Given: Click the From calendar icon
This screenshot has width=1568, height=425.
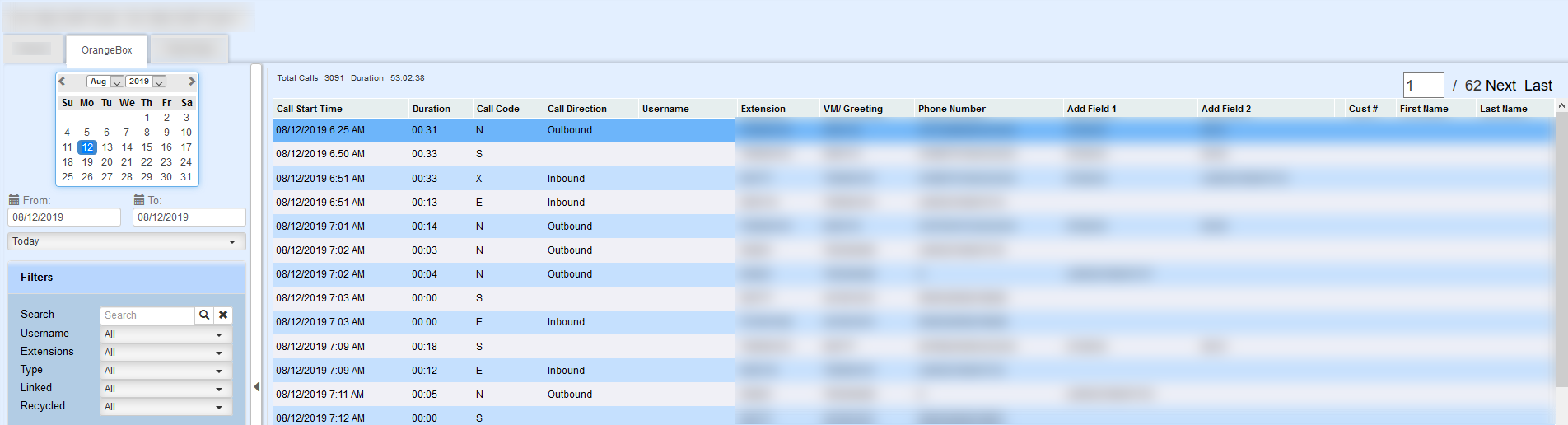Looking at the screenshot, I should click(14, 200).
